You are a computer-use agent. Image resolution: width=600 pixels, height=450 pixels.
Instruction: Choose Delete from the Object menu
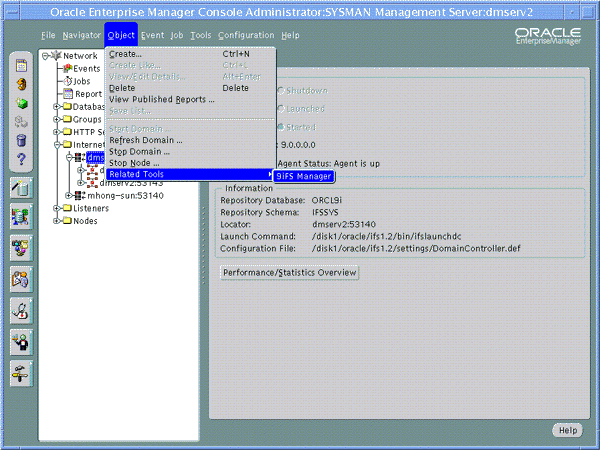(x=190, y=88)
